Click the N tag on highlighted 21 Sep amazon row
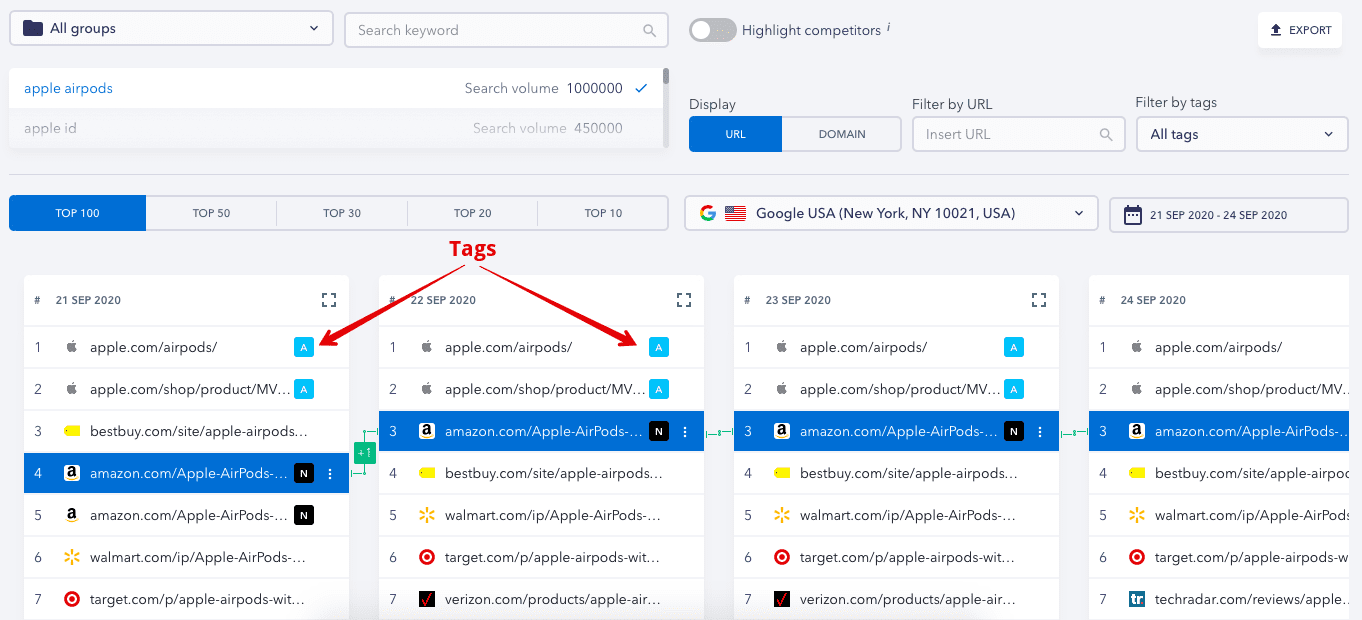 (x=304, y=473)
